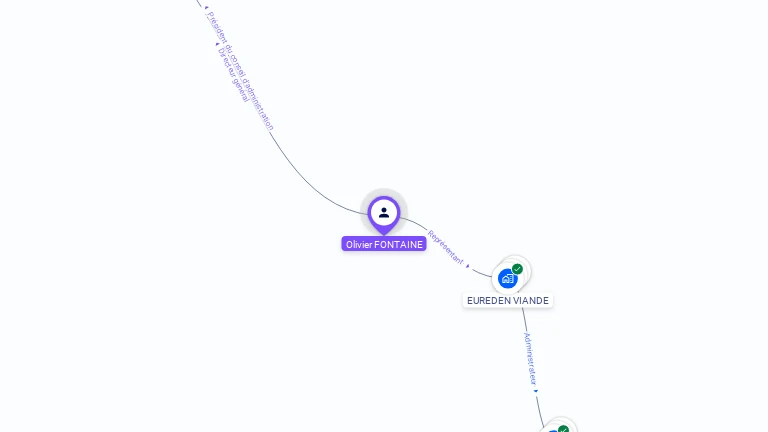This screenshot has width=768, height=432.
Task: Select the EUREDEN VIANDE name label
Action: tap(507, 300)
